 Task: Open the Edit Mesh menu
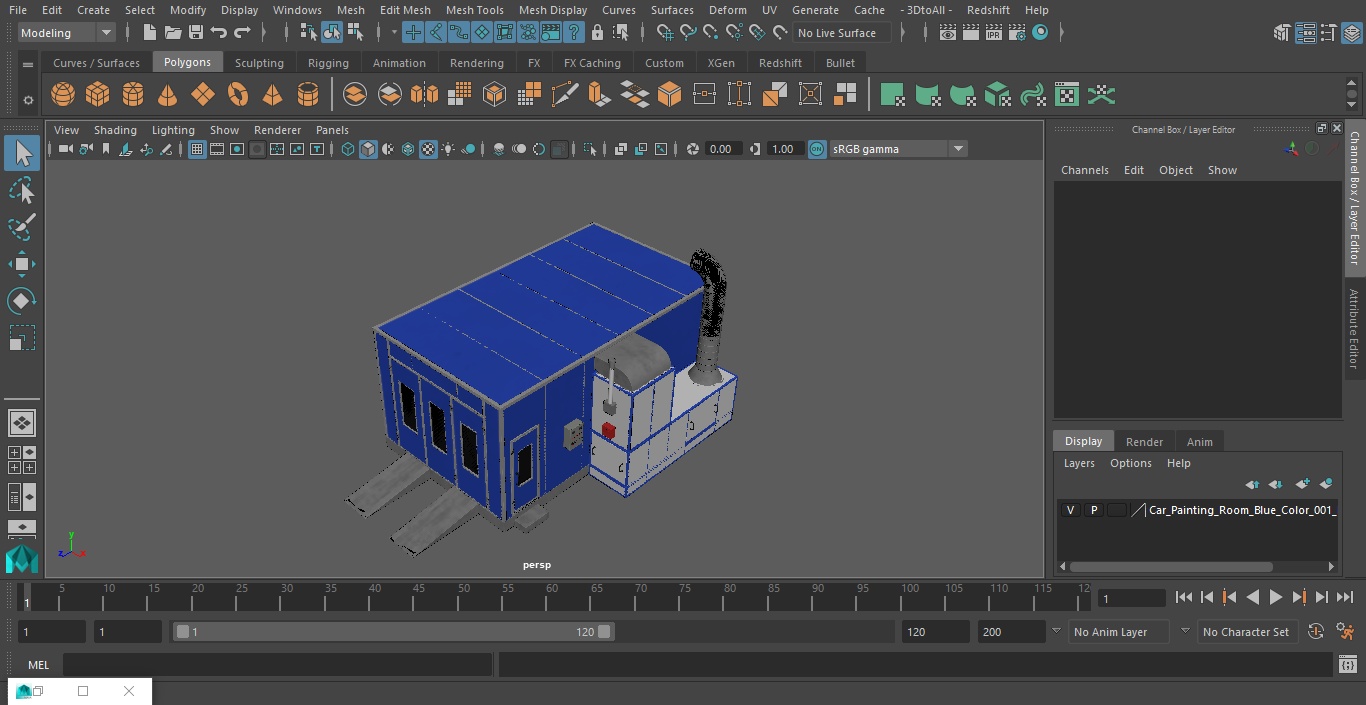405,10
